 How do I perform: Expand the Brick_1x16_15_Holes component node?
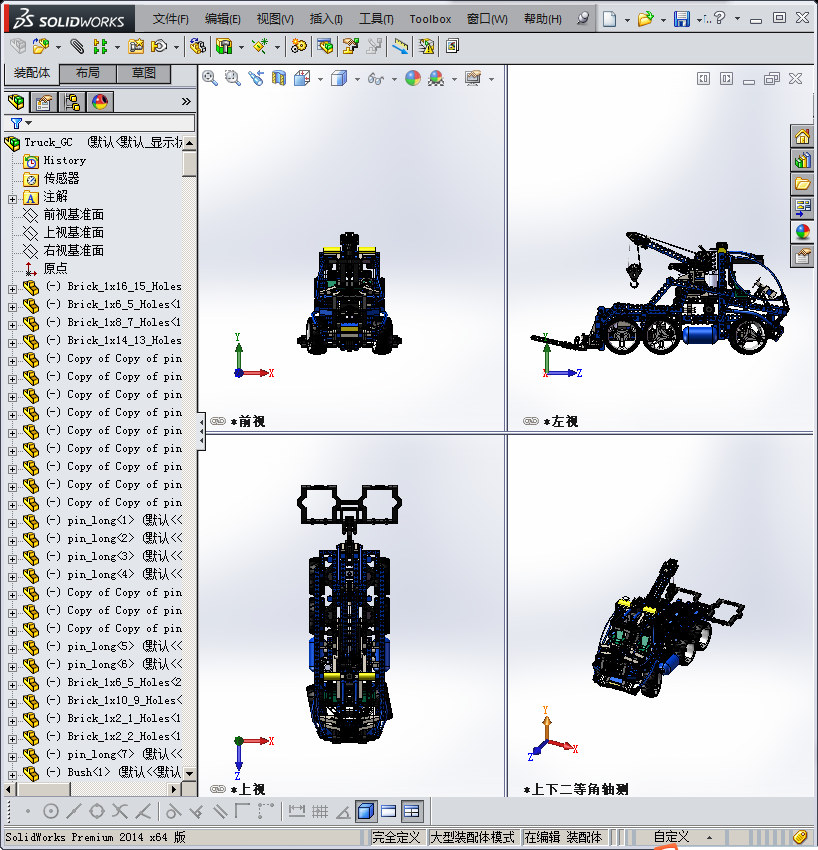click(x=12, y=289)
